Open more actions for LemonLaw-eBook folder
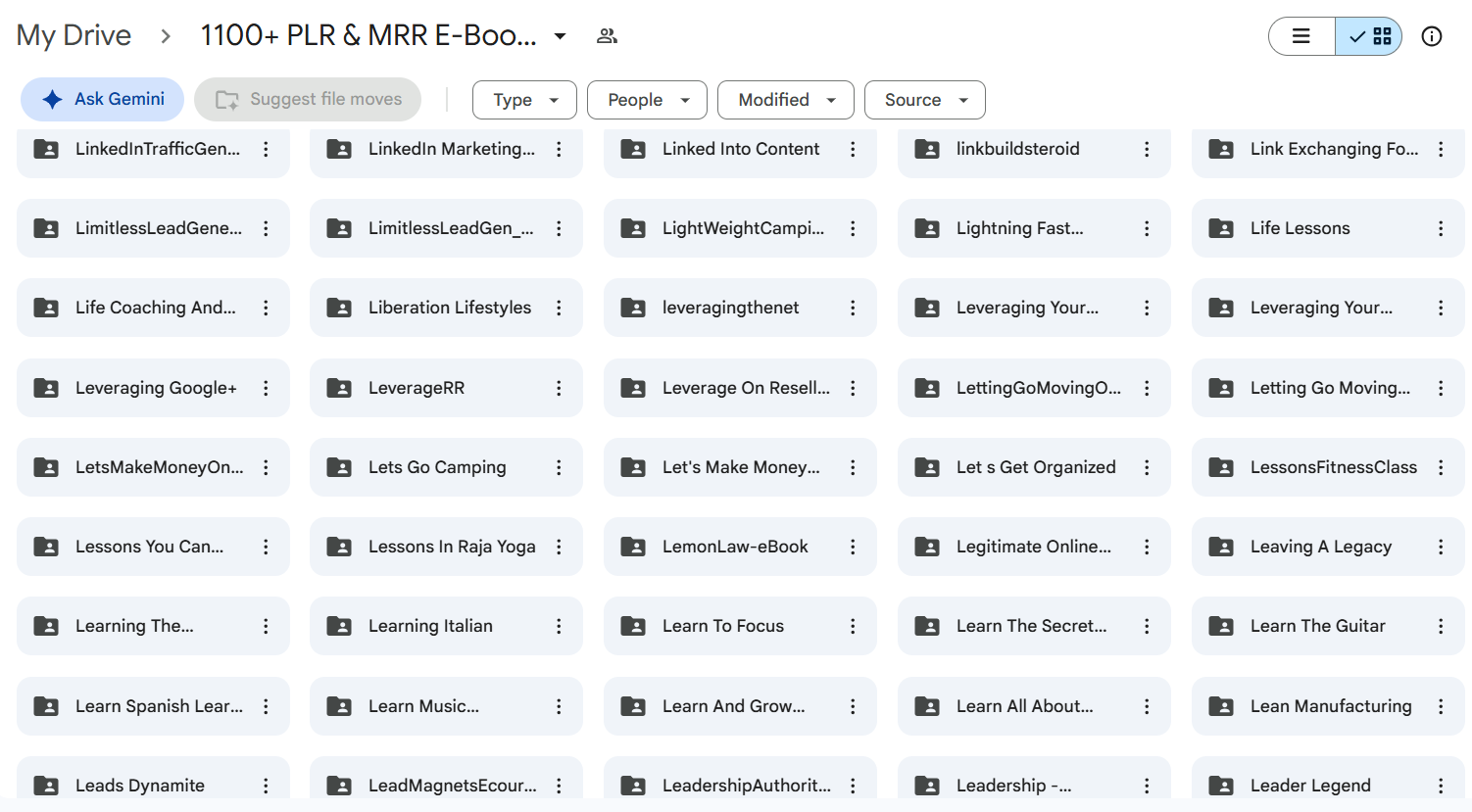 [853, 547]
